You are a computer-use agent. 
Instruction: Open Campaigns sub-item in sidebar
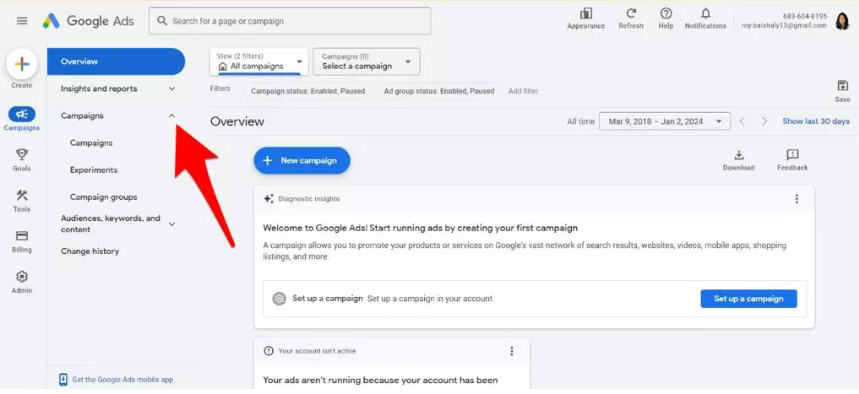click(91, 143)
